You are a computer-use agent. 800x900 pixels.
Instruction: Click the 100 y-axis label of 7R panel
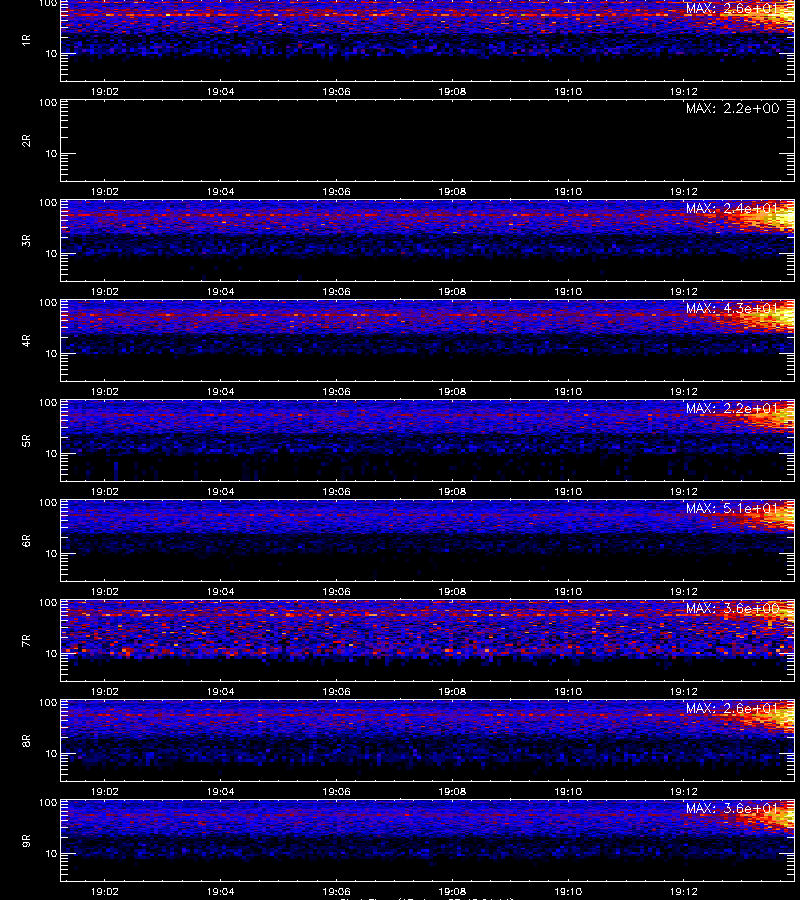point(48,603)
